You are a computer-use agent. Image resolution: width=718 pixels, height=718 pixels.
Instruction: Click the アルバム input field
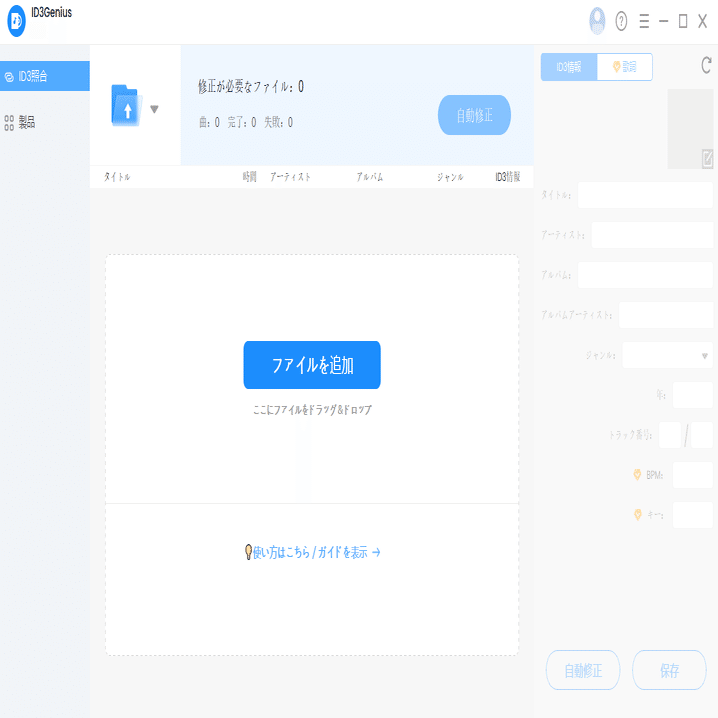(645, 275)
